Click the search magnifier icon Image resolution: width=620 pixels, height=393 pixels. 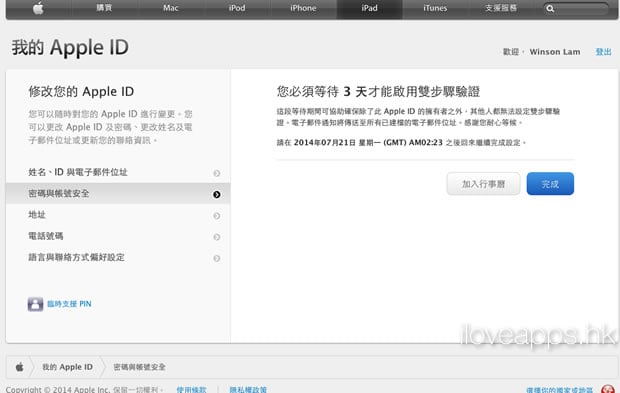pos(550,9)
